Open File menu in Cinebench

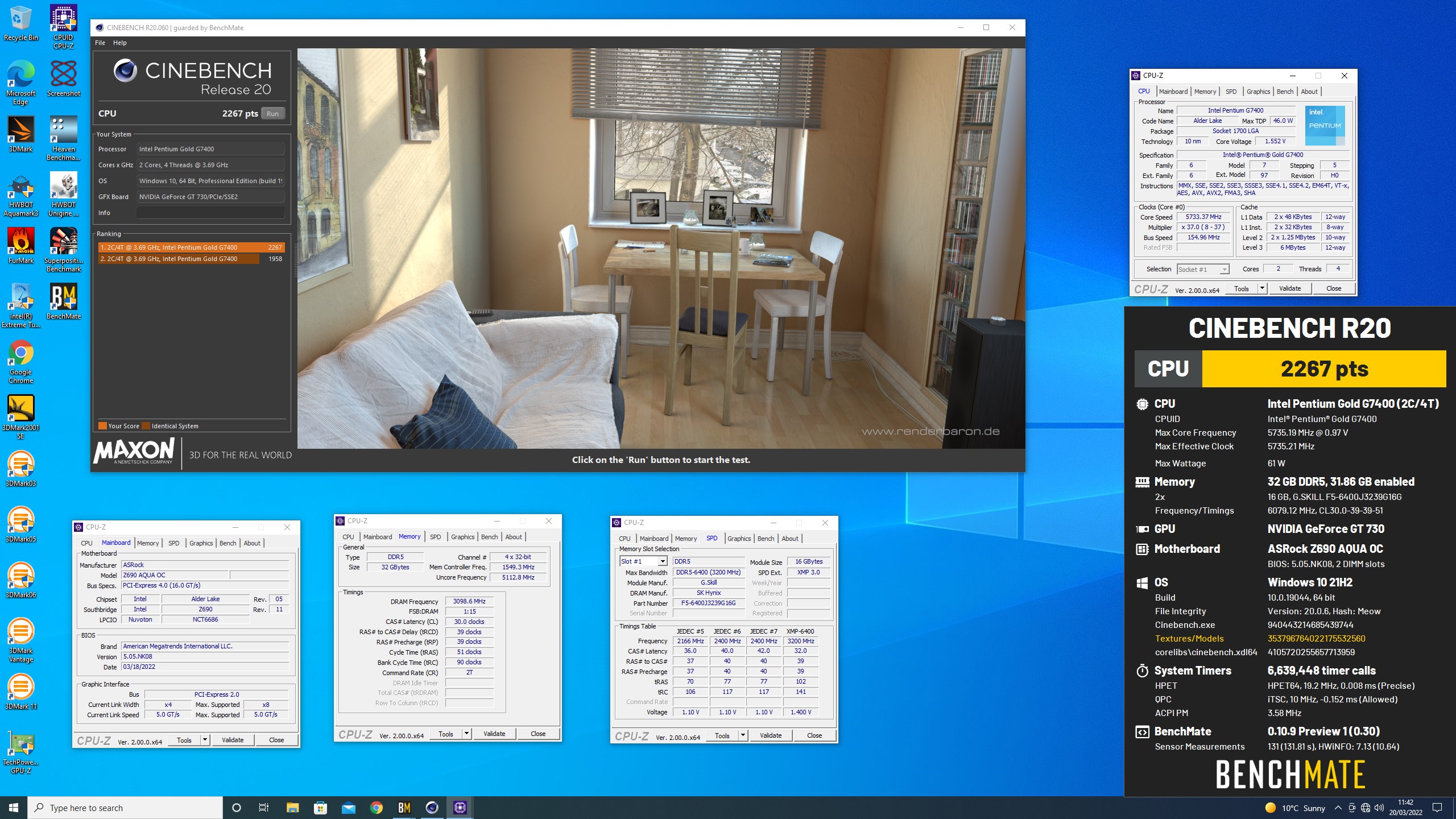tap(100, 43)
